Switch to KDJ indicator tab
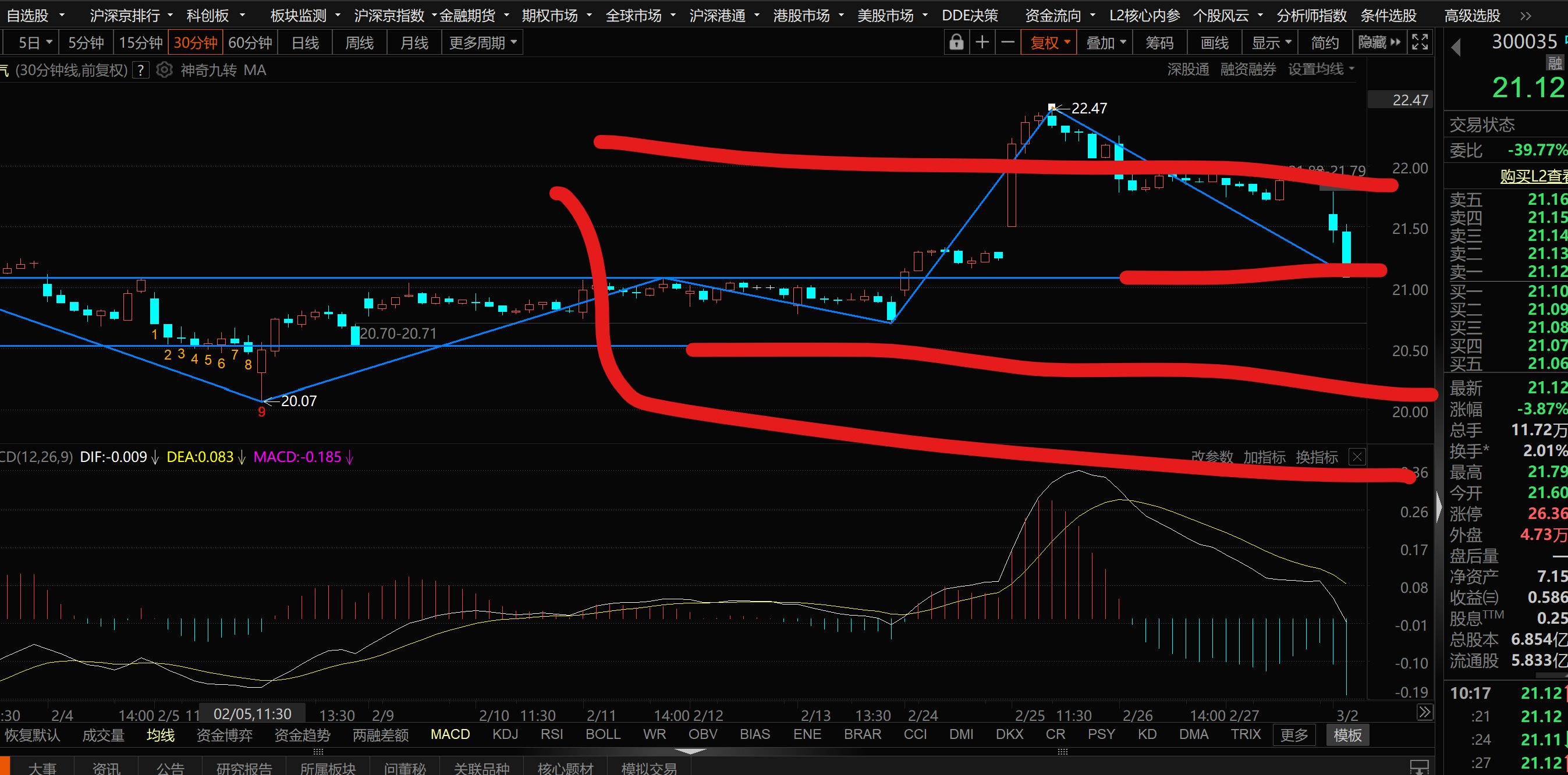 point(505,734)
